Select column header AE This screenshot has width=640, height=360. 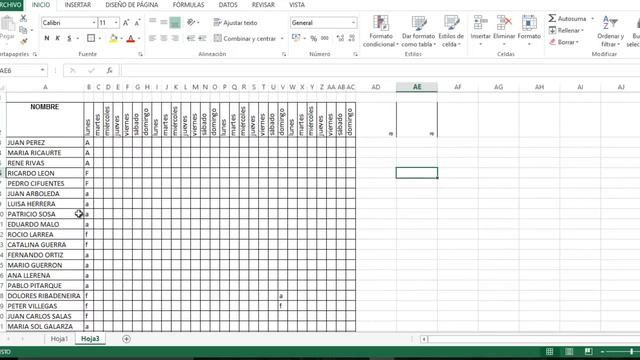tap(417, 87)
